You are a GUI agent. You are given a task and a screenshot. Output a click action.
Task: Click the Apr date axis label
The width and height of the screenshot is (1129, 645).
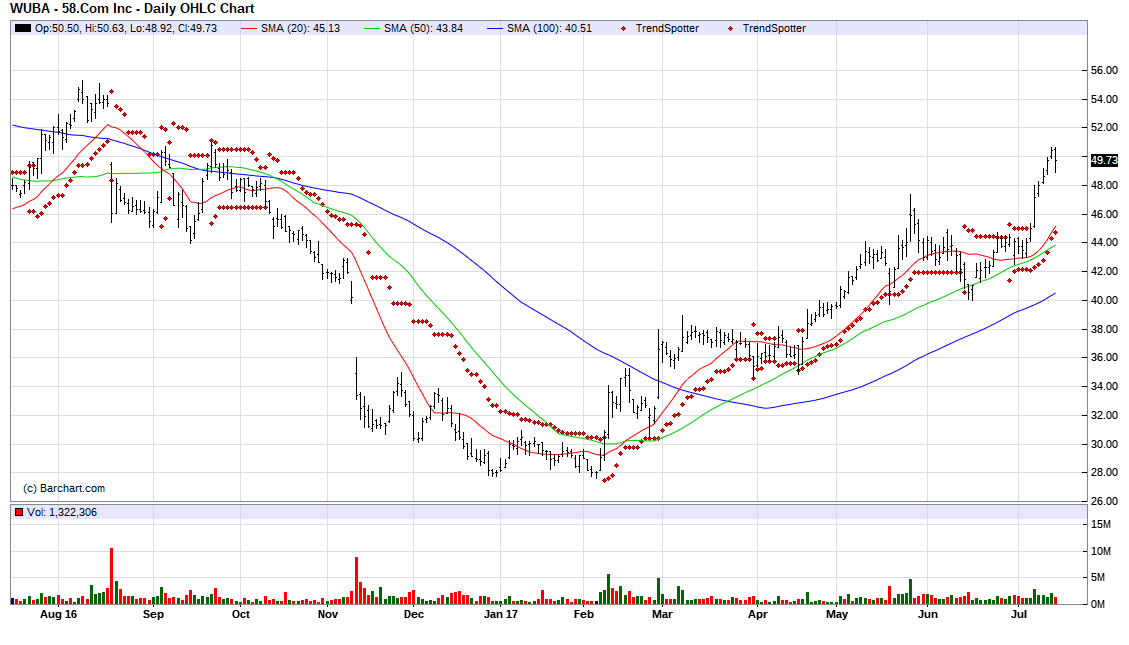click(x=757, y=614)
